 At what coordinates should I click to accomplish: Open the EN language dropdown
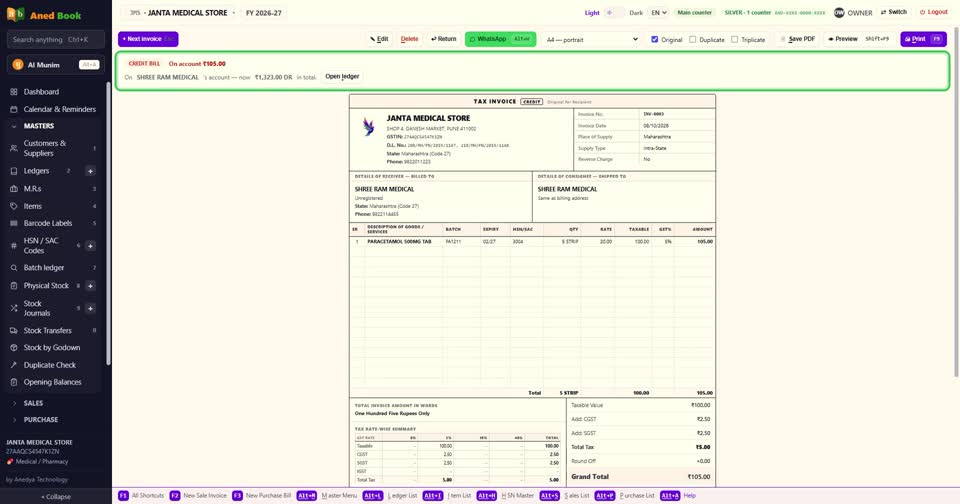click(658, 12)
